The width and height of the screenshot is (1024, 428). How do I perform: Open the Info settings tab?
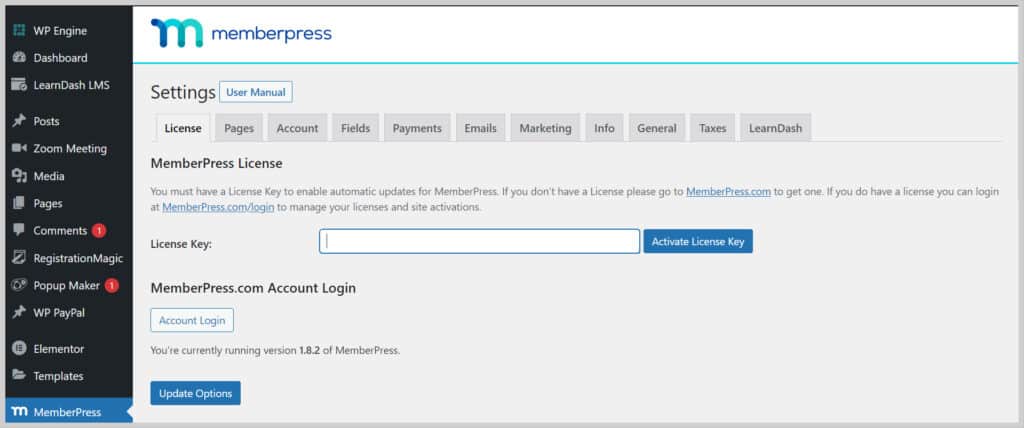[604, 128]
